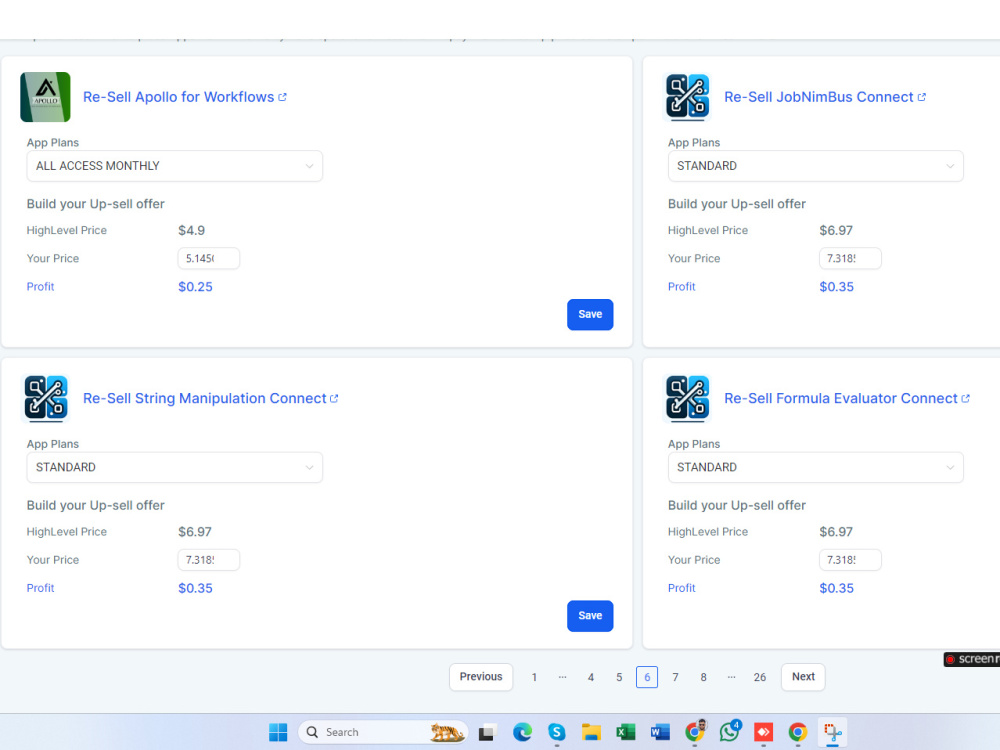Screen dimensions: 1000x750
Task: Open Re-Sell JobNimBus Connect link
Action: pos(819,97)
